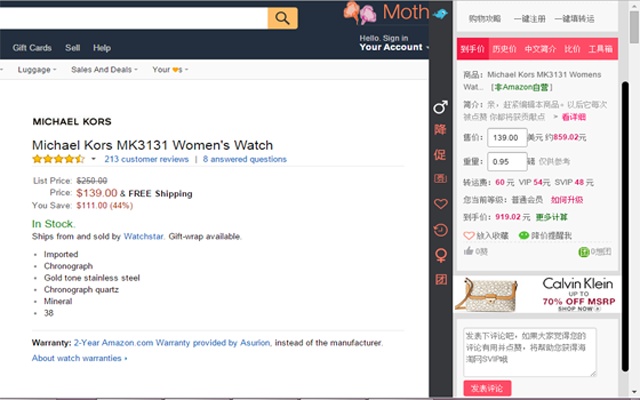The height and width of the screenshot is (400, 640).
Task: Click the 发表评论 submit comment button
Action: click(x=487, y=388)
